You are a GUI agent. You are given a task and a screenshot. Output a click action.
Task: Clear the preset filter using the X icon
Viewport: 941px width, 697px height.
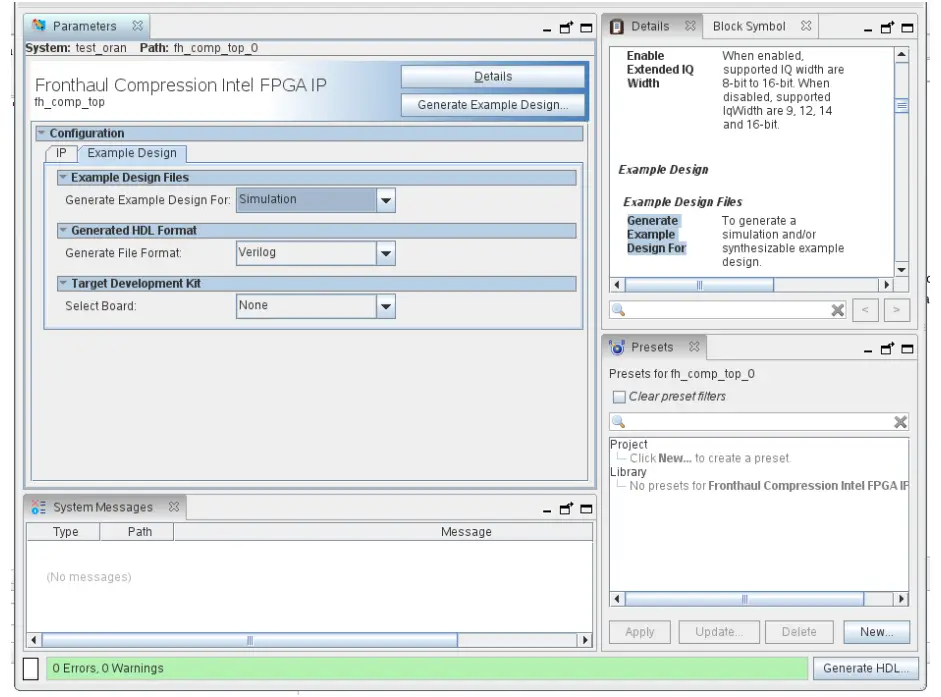(899, 421)
